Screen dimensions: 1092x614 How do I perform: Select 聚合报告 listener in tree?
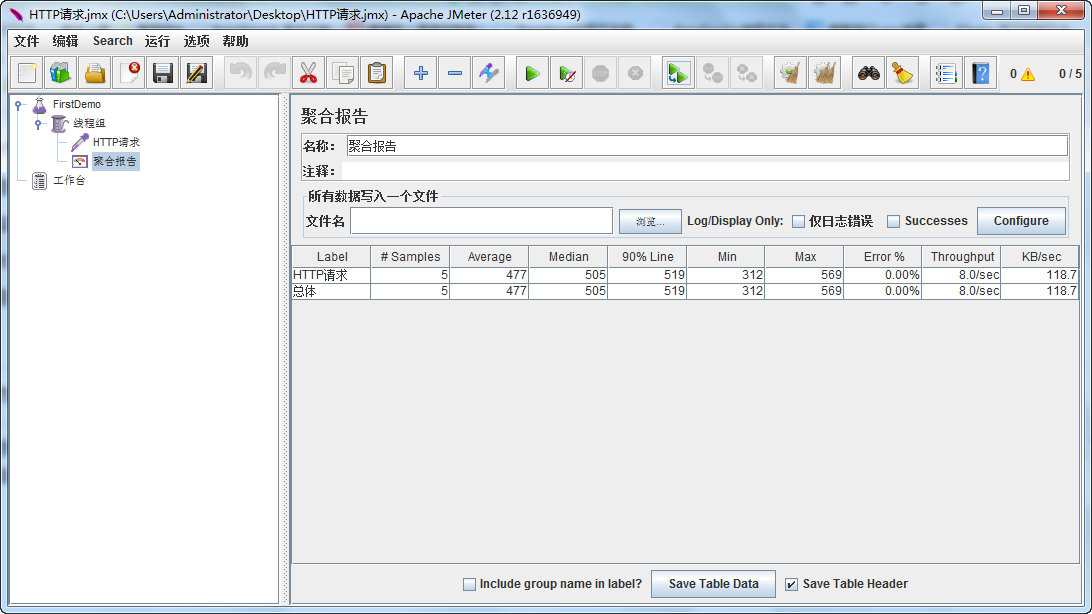(116, 162)
